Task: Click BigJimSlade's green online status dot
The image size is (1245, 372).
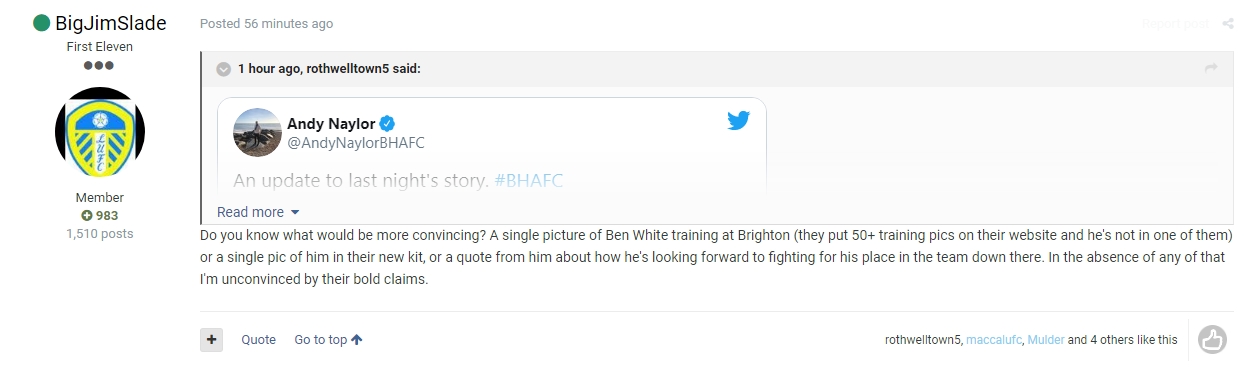Action: pos(41,23)
